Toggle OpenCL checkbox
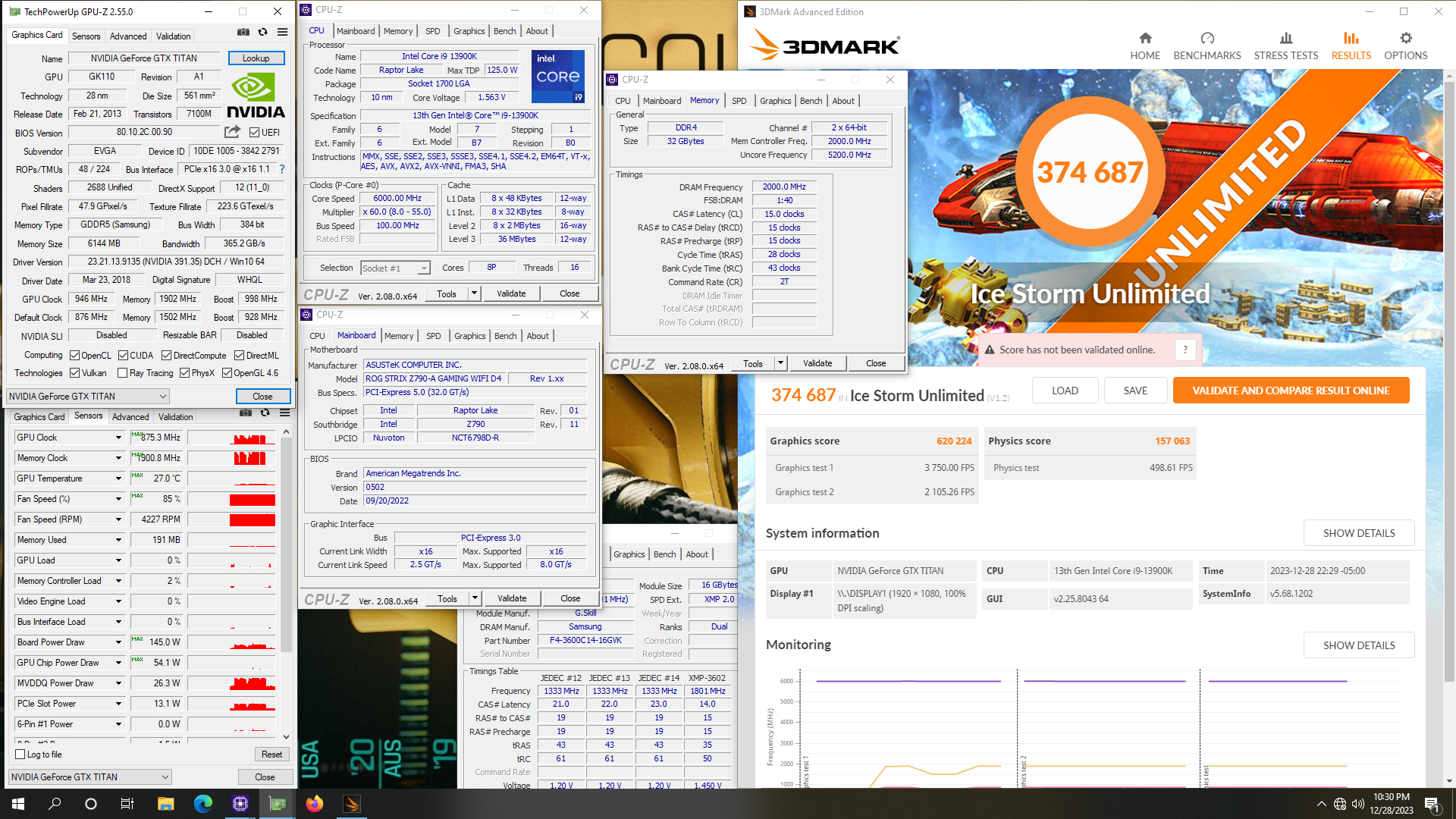The image size is (1456, 819). (x=74, y=355)
